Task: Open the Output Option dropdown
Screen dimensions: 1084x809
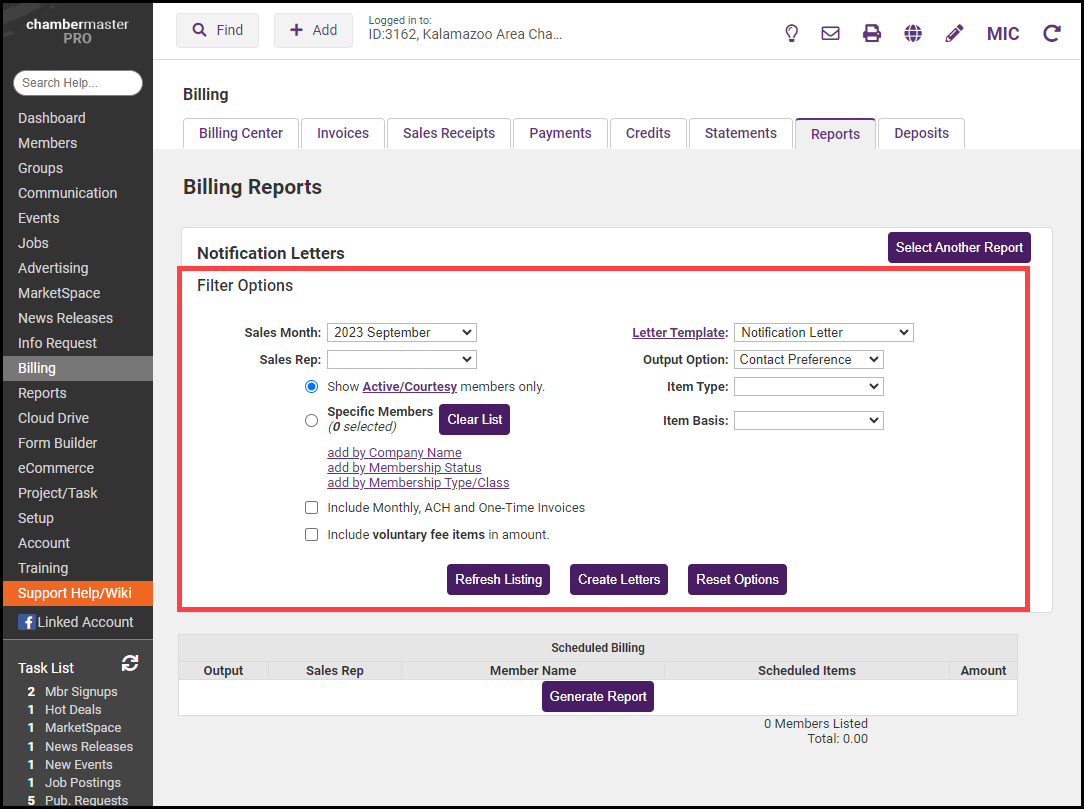Action: tap(808, 359)
